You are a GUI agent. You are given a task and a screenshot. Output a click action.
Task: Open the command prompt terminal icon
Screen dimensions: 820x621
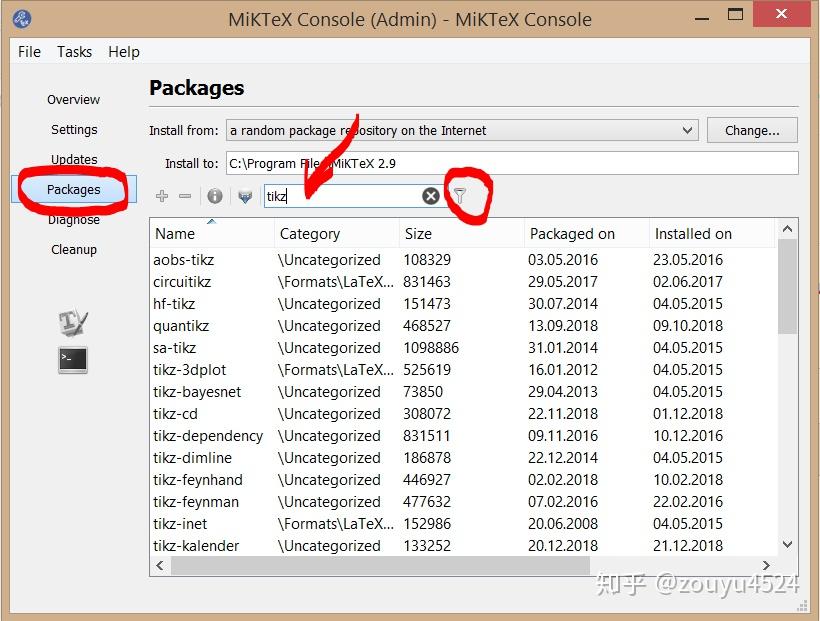73,360
